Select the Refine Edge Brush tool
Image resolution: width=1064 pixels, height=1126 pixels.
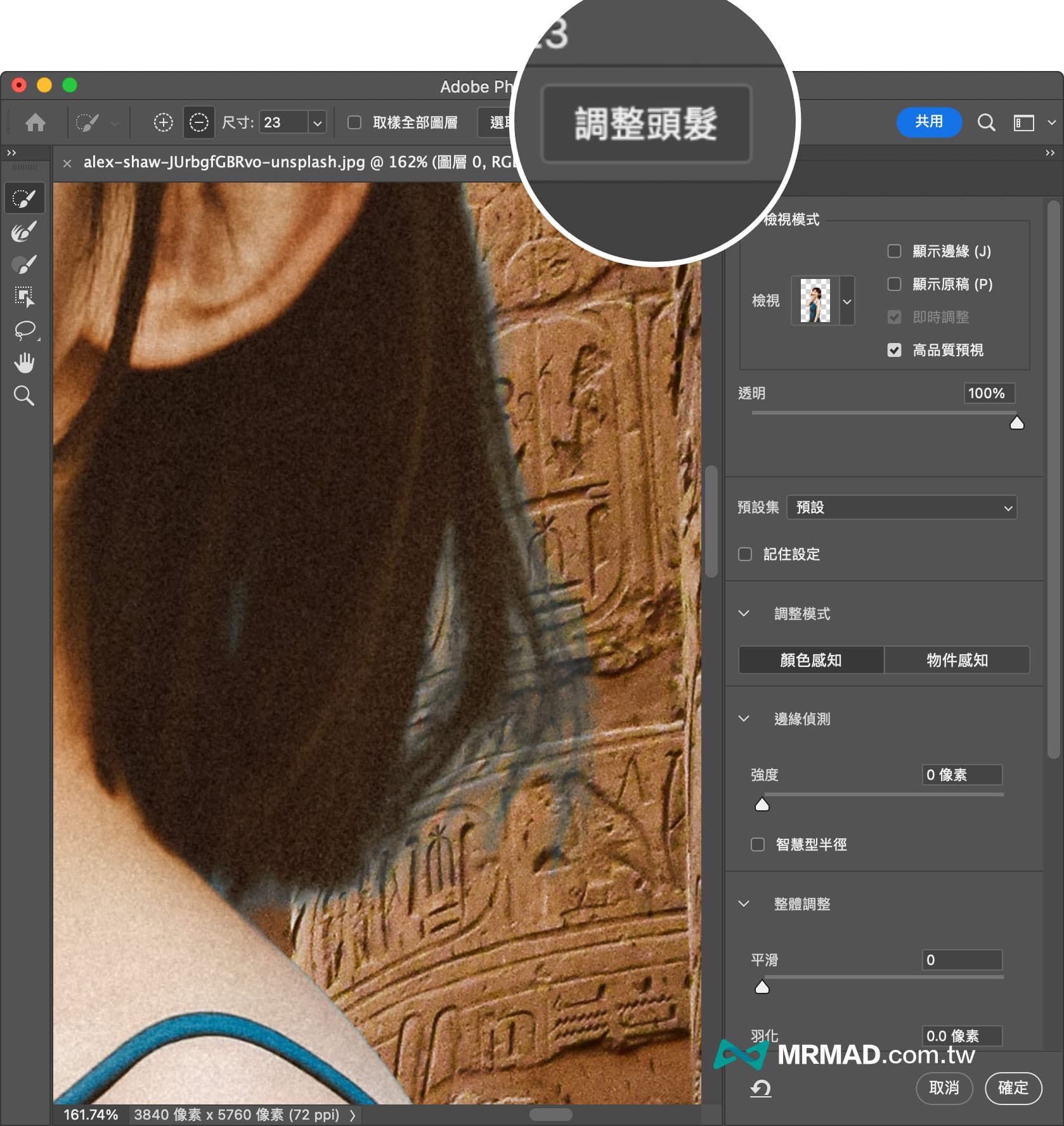[24, 232]
